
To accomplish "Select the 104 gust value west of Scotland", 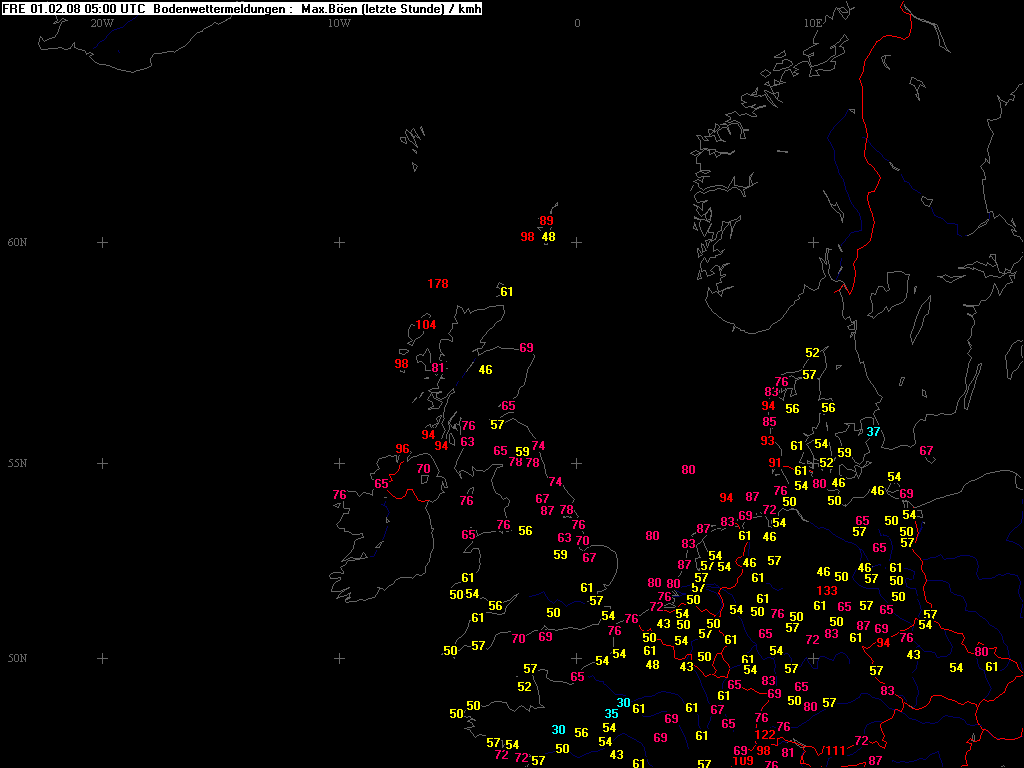I will [x=426, y=325].
